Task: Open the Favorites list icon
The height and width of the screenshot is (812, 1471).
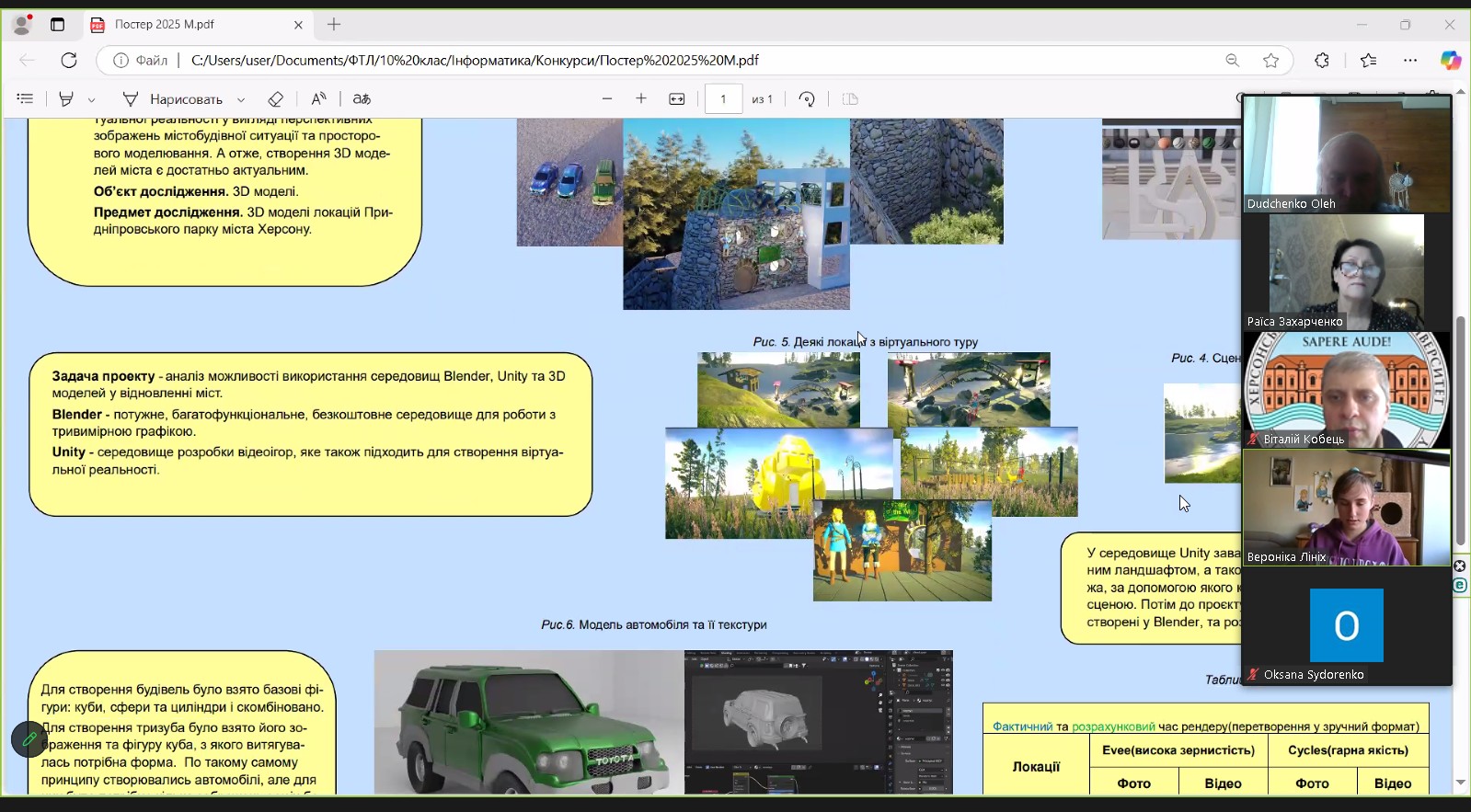Action: [1368, 61]
